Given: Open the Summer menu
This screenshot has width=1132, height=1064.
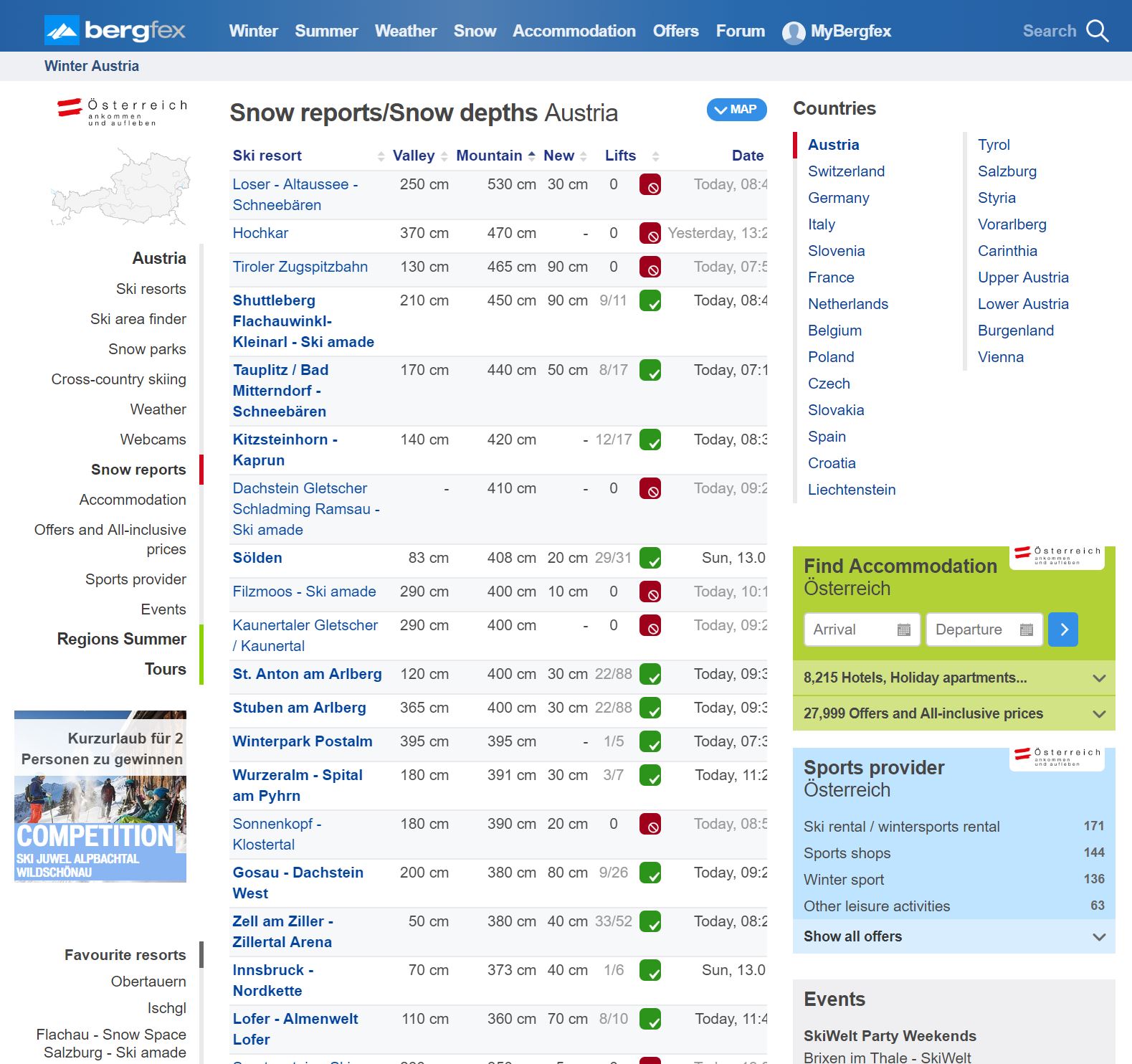Looking at the screenshot, I should (326, 31).
